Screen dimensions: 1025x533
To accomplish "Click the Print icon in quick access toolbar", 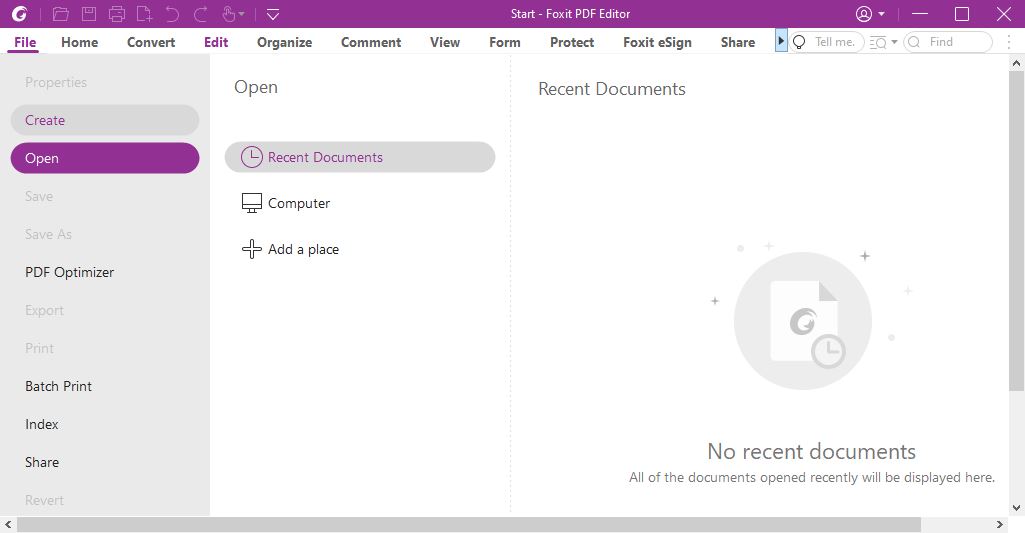I will coord(117,14).
